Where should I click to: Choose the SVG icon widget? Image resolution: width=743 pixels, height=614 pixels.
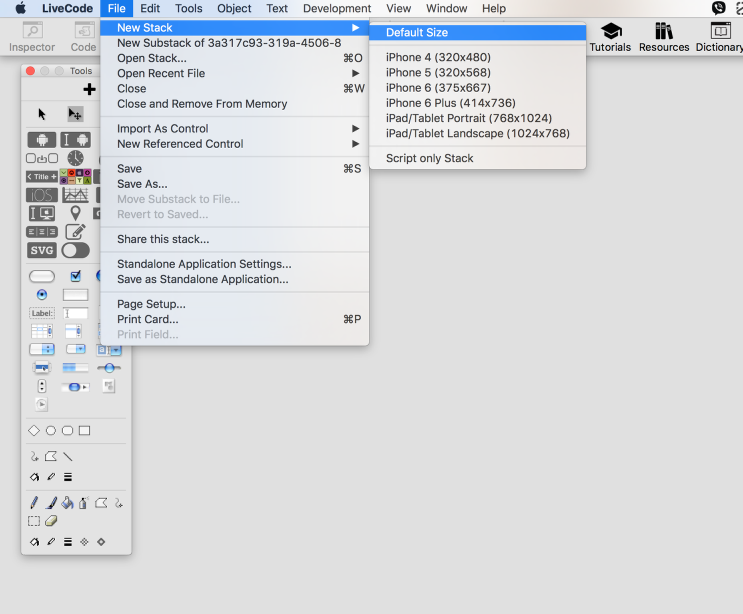coord(42,250)
